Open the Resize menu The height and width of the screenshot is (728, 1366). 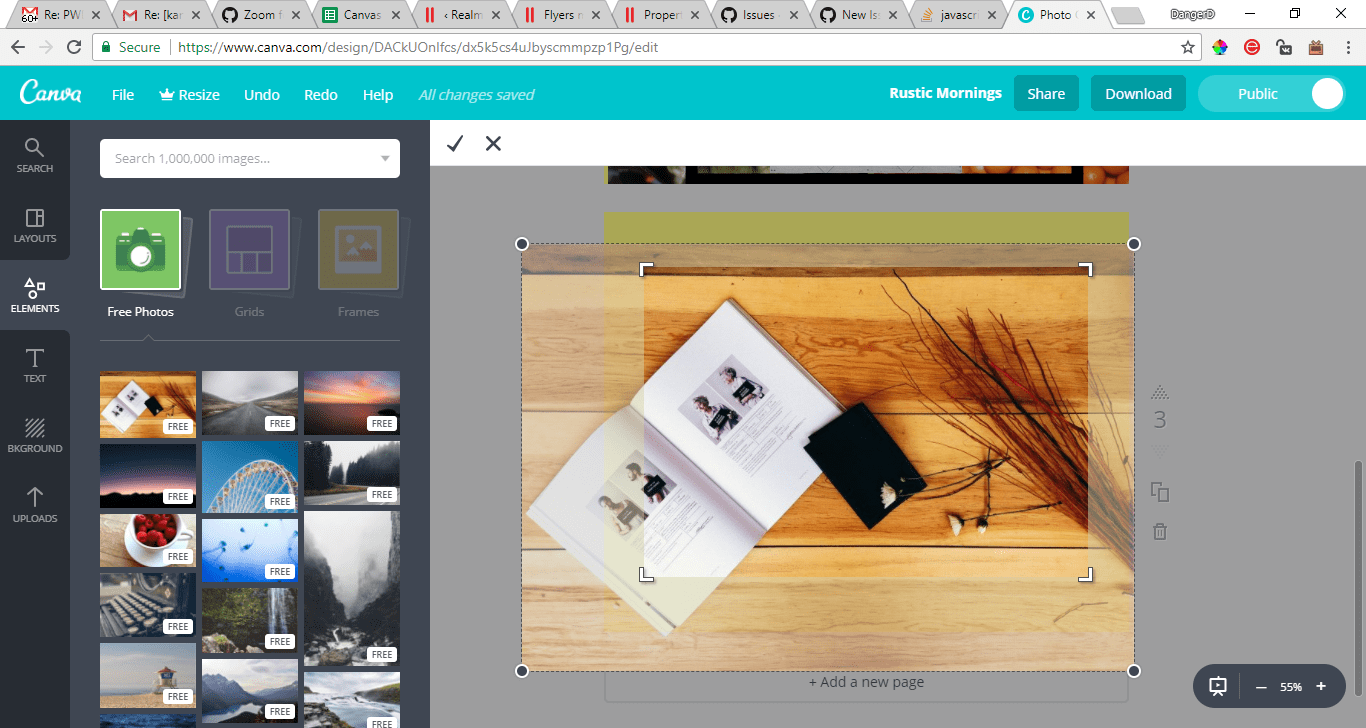pyautogui.click(x=189, y=94)
